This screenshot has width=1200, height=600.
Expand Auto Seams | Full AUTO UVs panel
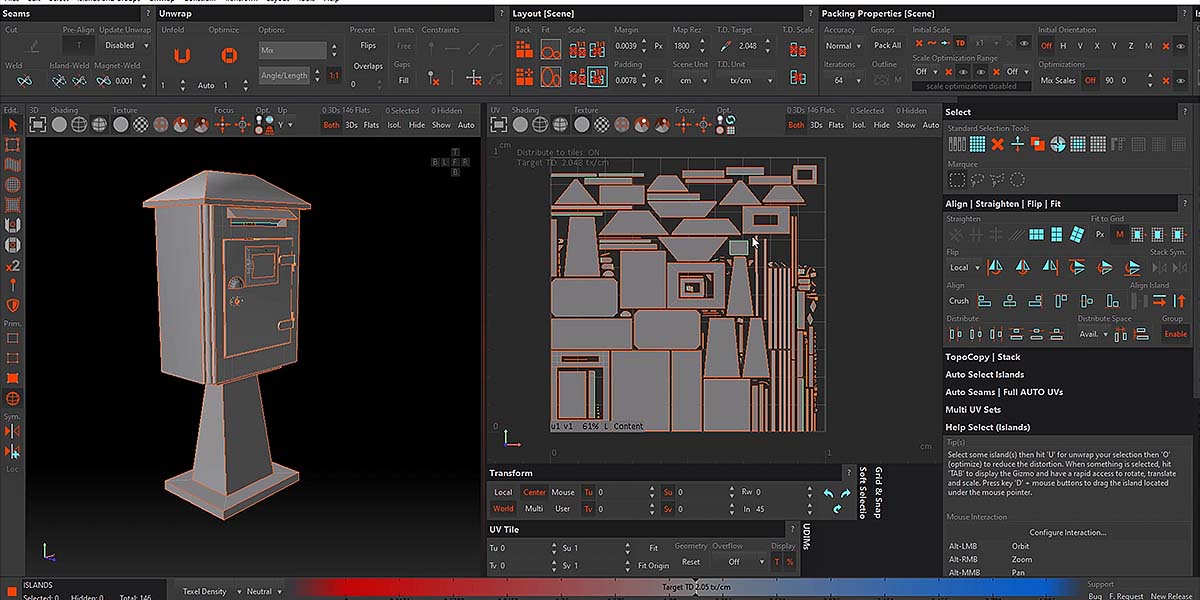click(x=1004, y=392)
